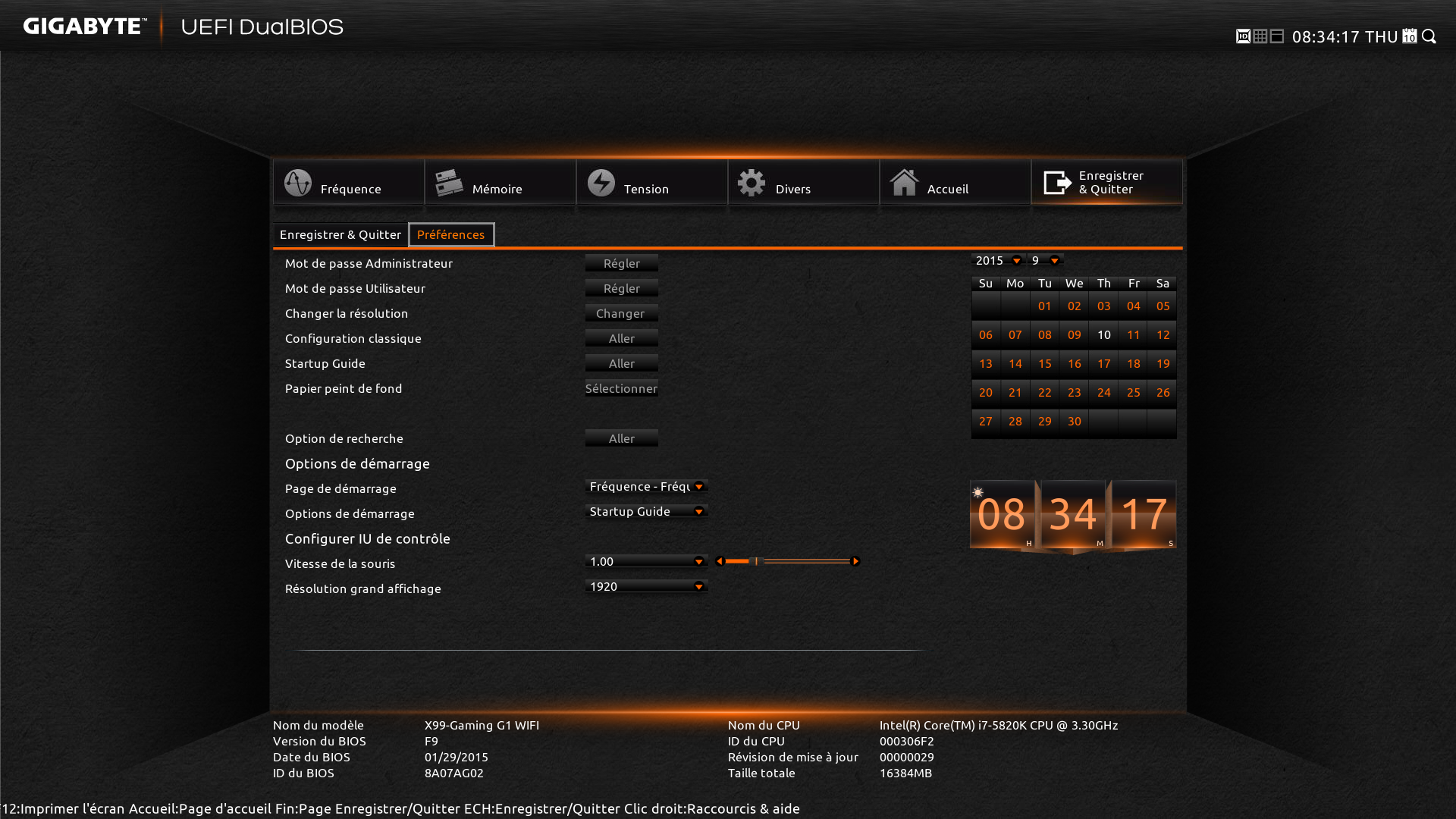
Task: Open the Options de démarrage Startup Guide dropdown
Action: 647,511
